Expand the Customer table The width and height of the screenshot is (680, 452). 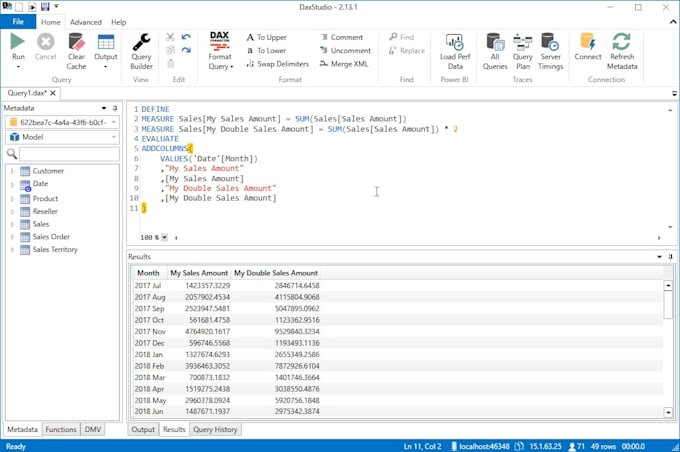(13, 171)
